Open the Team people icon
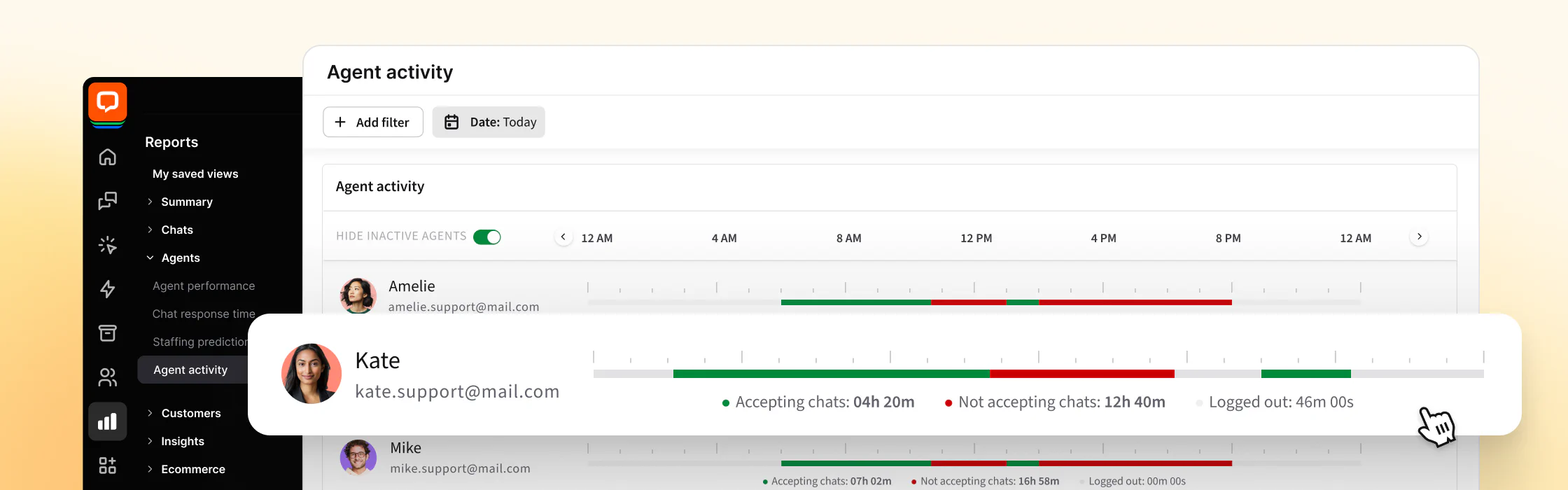 pyautogui.click(x=108, y=377)
